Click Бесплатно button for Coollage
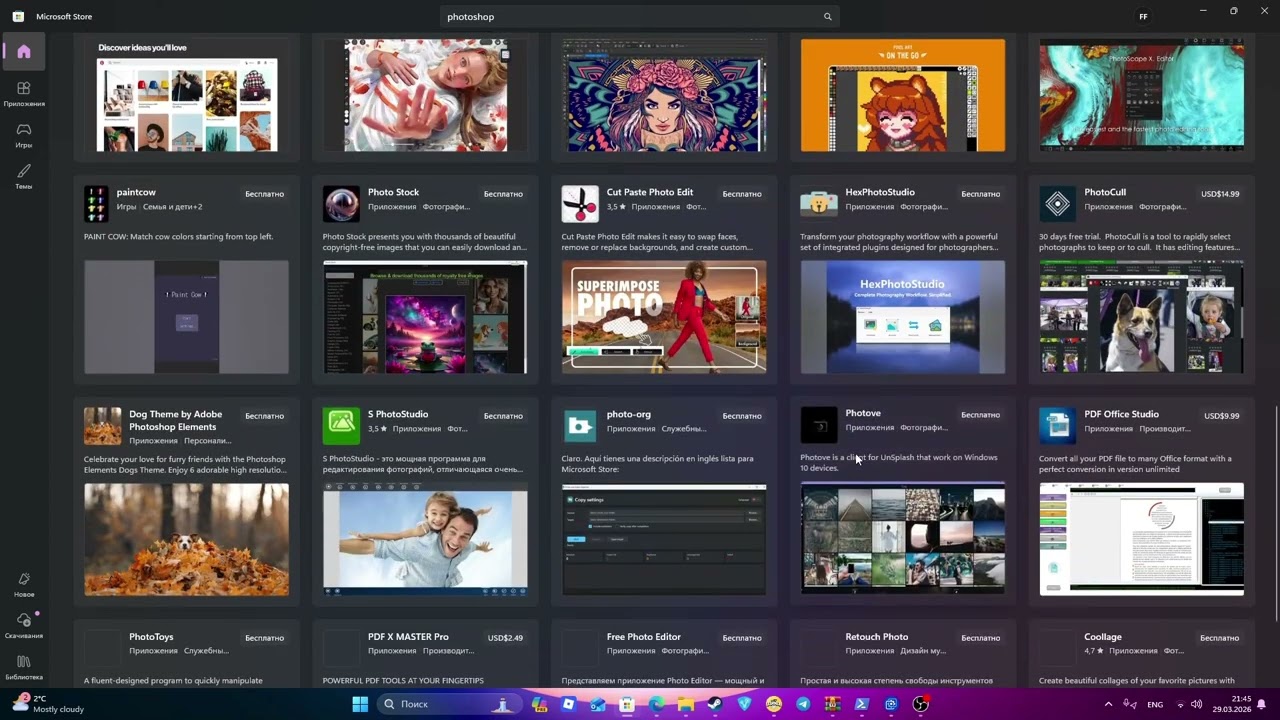The image size is (1280, 720). coord(1220,638)
